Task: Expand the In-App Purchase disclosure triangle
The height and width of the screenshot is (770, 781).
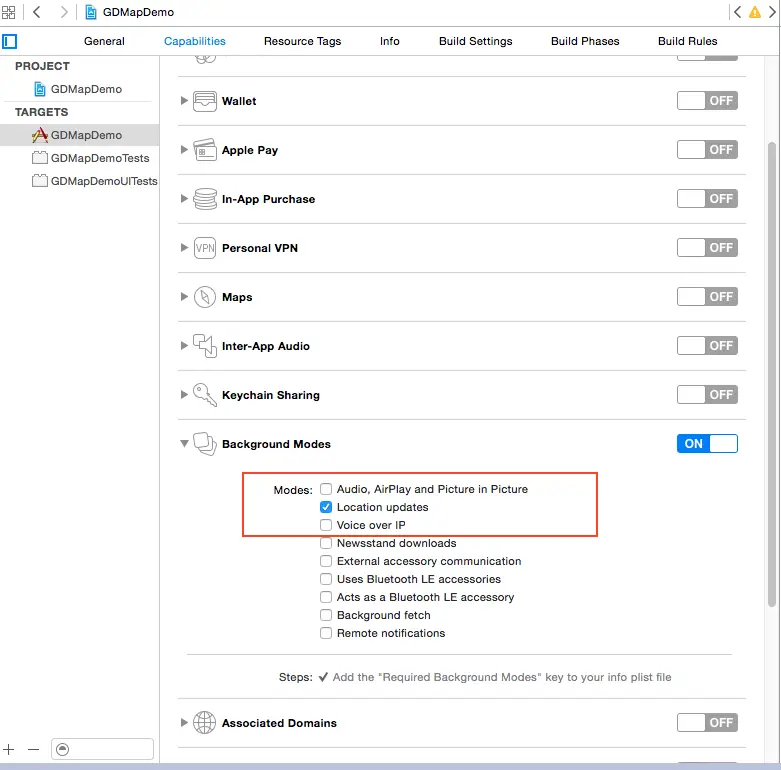Action: point(184,199)
